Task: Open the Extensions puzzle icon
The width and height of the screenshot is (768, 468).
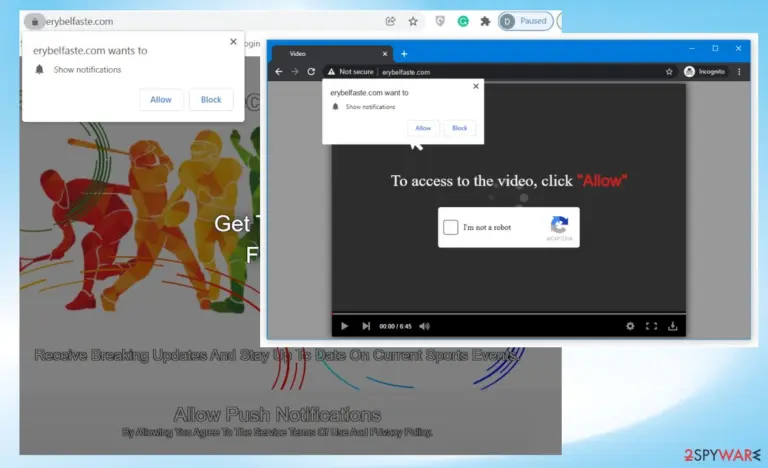Action: [485, 21]
